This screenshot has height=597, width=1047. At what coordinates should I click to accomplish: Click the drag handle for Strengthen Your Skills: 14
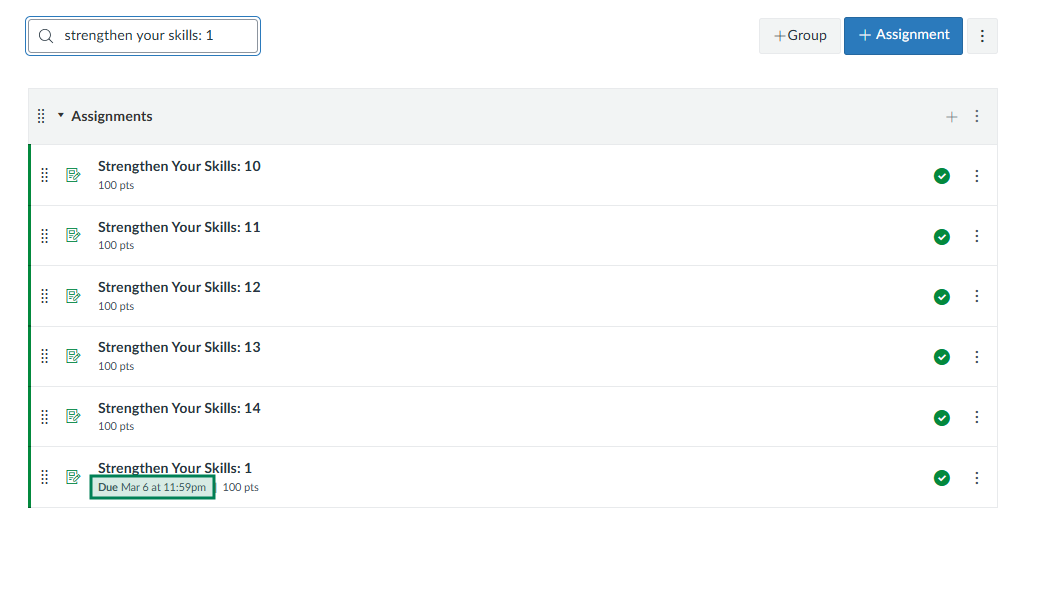point(44,417)
